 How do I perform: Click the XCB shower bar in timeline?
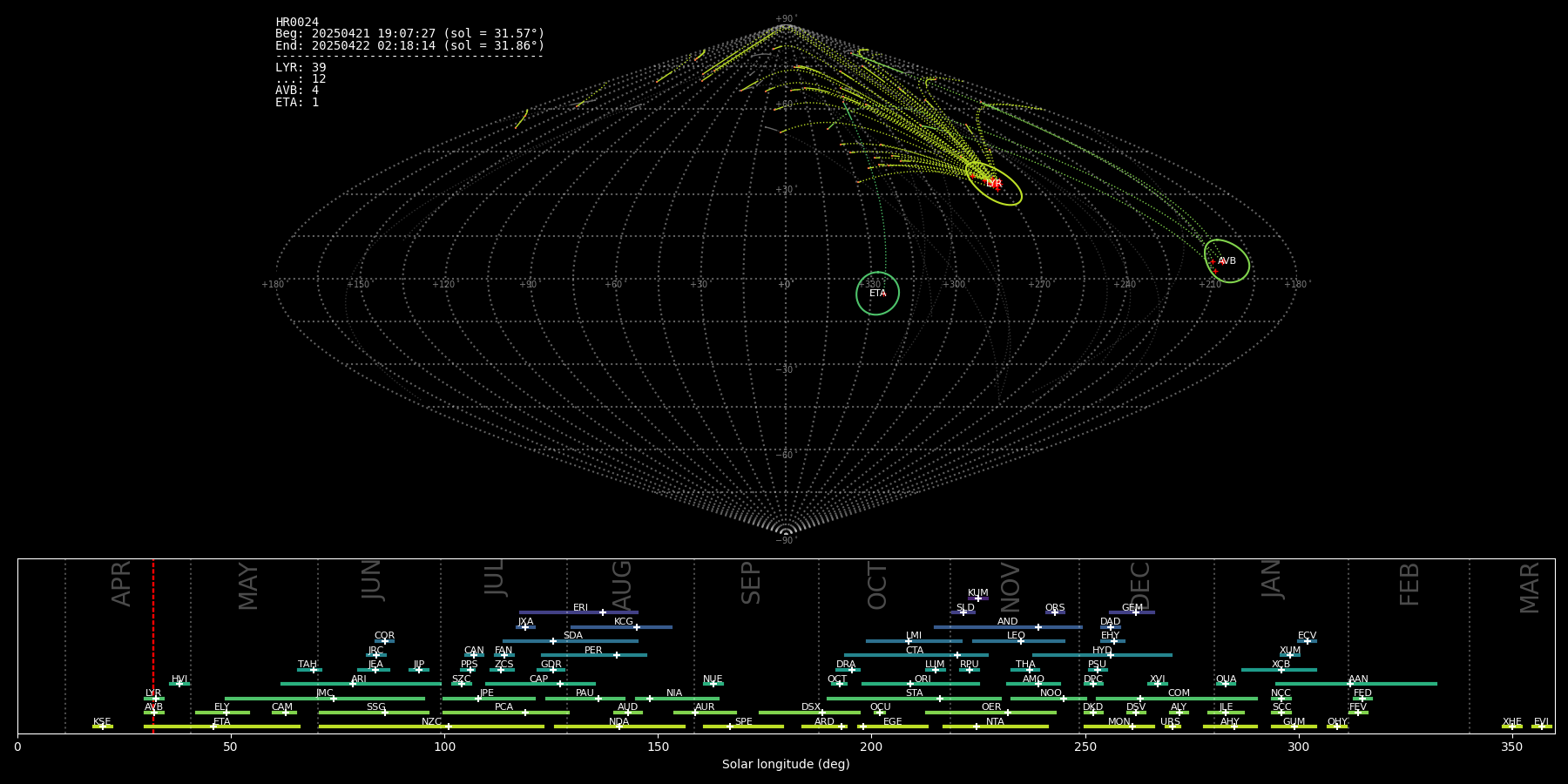(1279, 670)
